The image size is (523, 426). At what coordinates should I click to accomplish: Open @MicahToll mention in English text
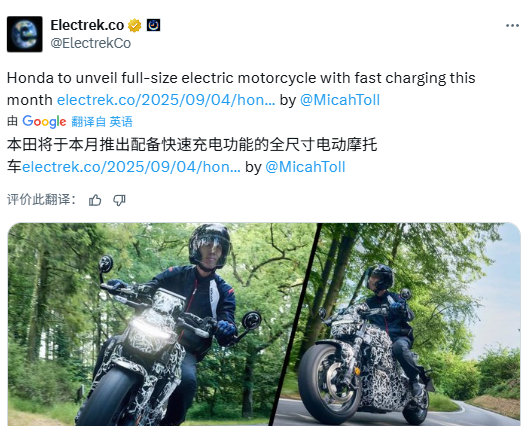pyautogui.click(x=340, y=100)
